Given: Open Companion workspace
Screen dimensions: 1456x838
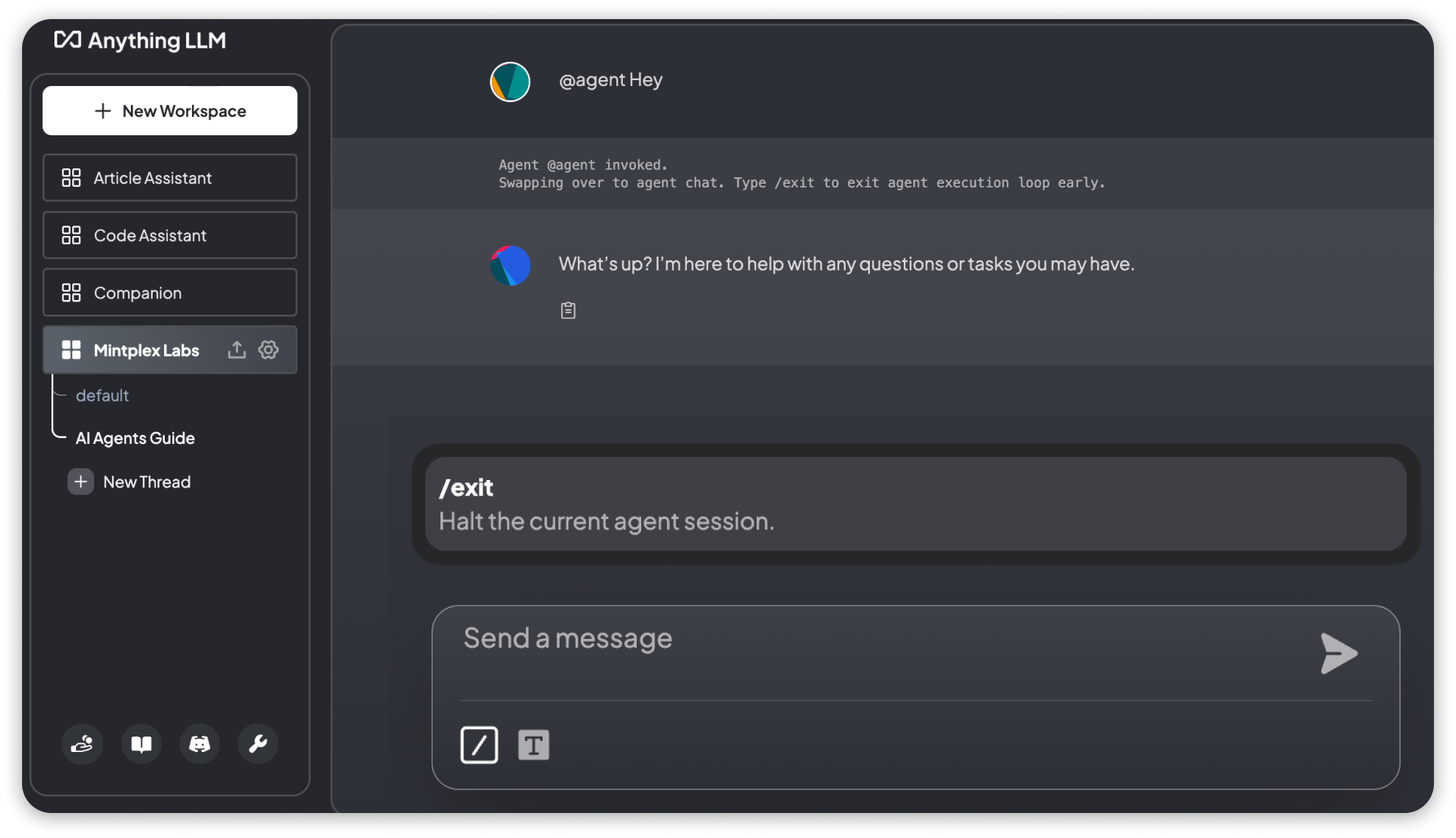Looking at the screenshot, I should [x=170, y=292].
